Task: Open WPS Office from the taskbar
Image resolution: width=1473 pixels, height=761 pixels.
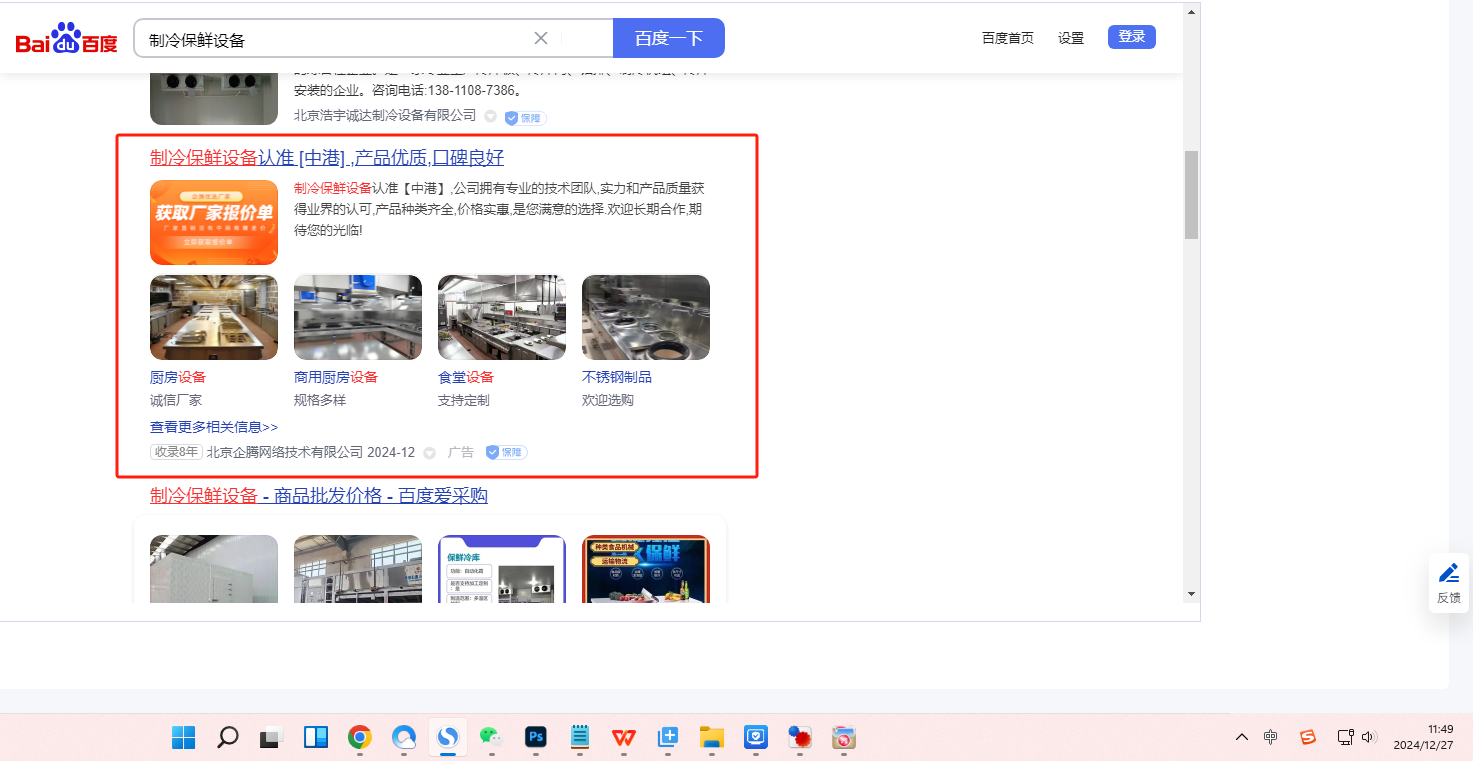Action: 624,738
